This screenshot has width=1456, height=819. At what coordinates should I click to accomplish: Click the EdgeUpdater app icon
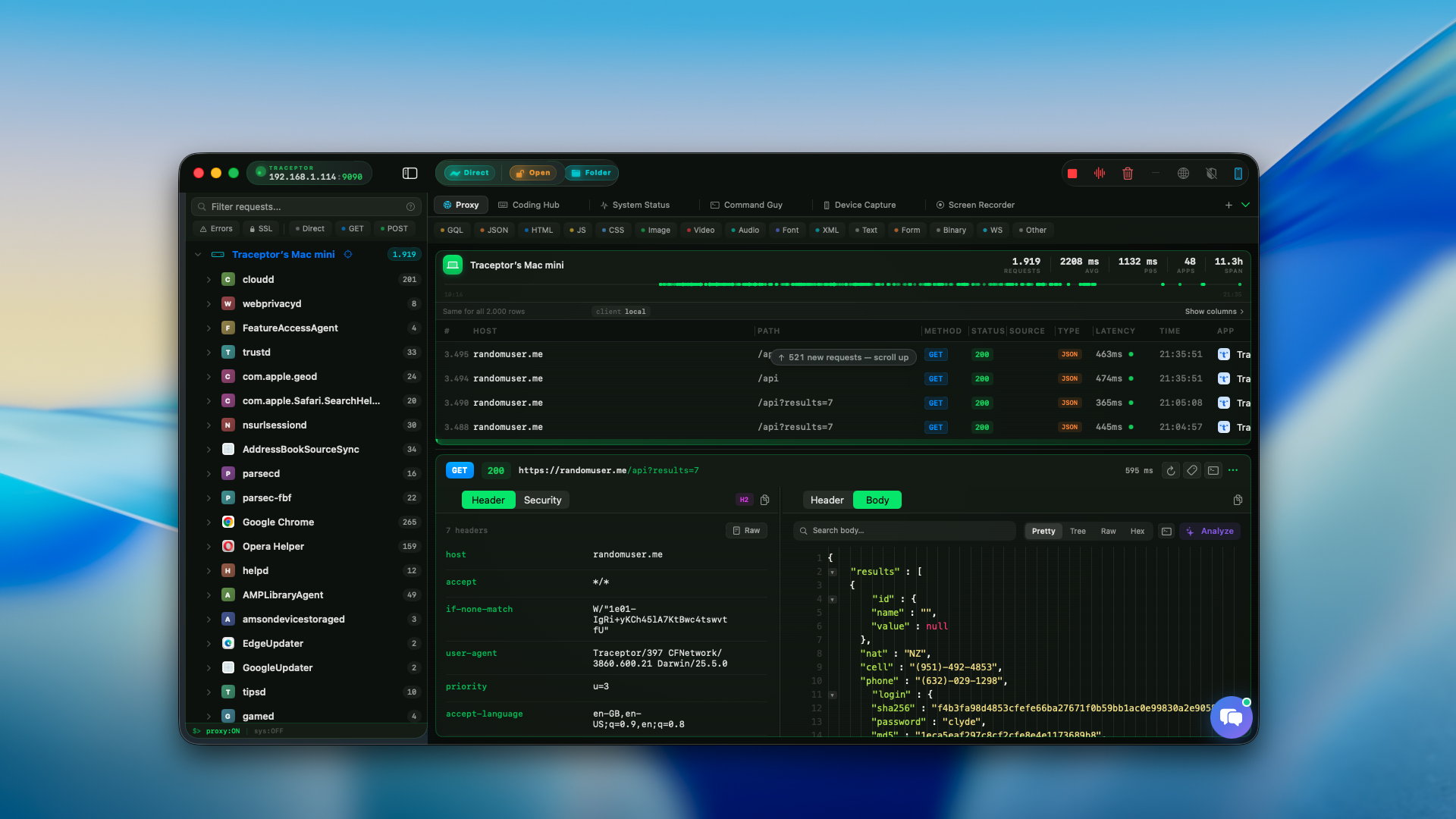coord(227,643)
